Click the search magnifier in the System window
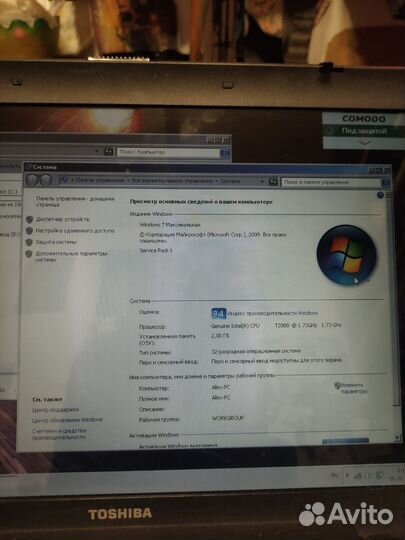The width and height of the screenshot is (405, 540). [386, 184]
